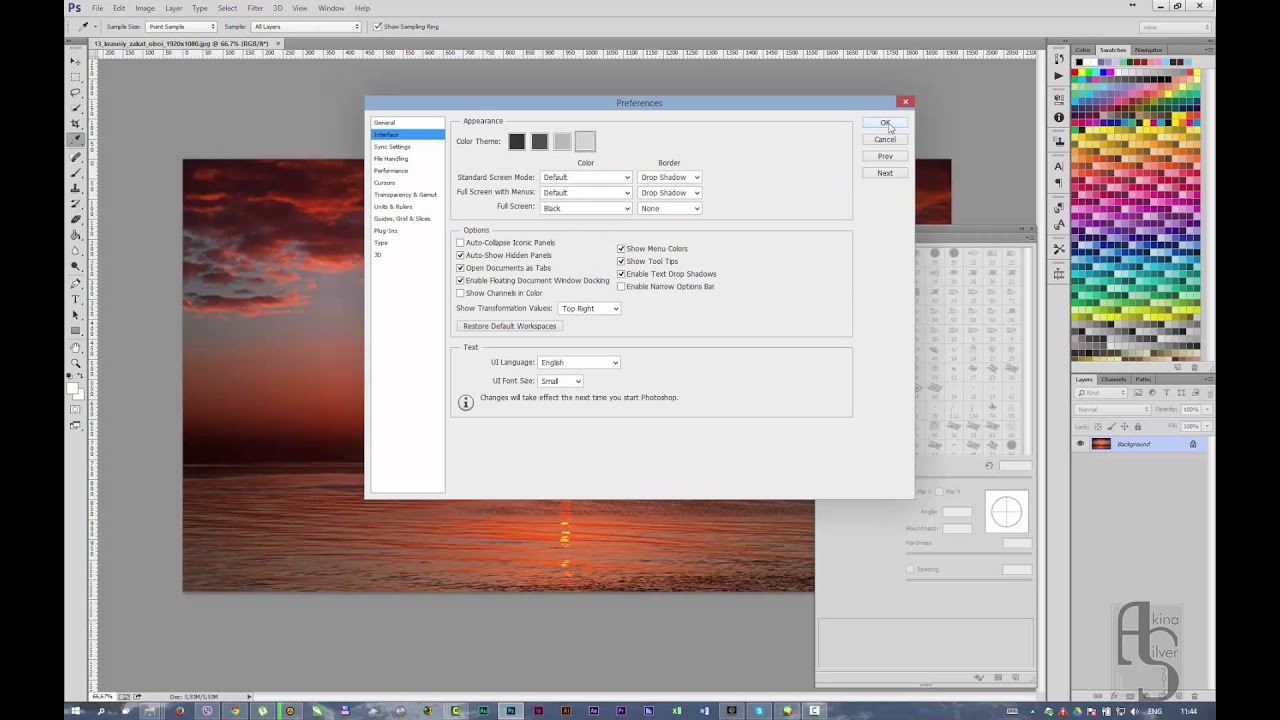Select the Pen tool

pyautogui.click(x=76, y=284)
